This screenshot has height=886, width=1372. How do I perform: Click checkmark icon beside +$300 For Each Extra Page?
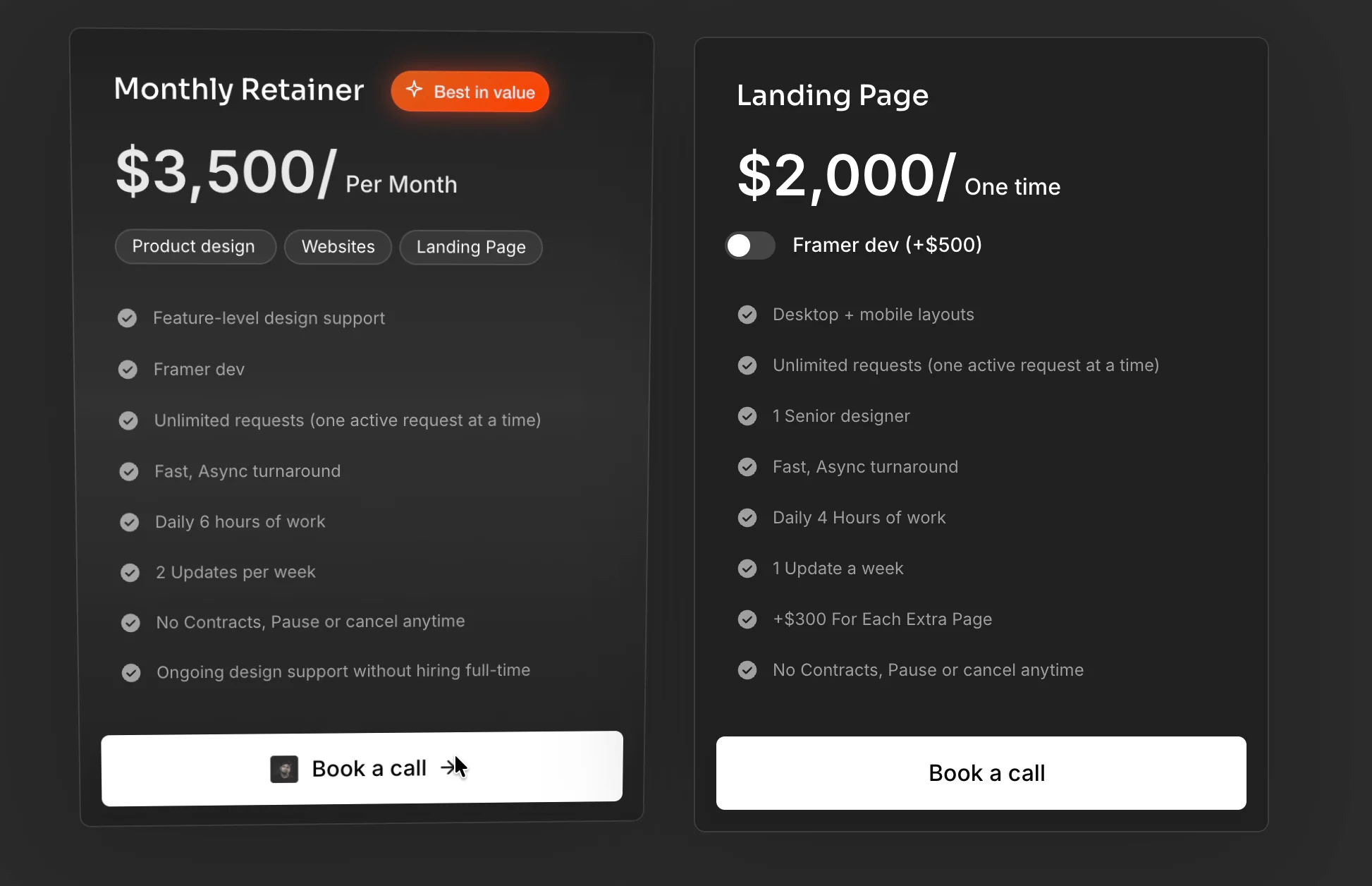coord(747,619)
